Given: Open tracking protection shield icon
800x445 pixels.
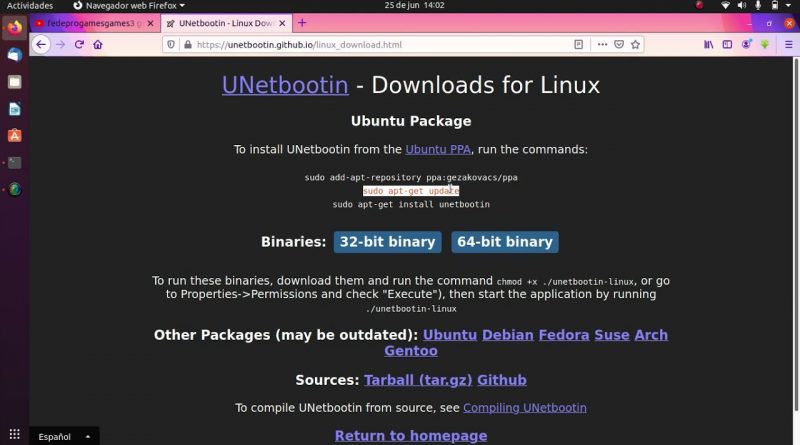Looking at the screenshot, I should 171,44.
